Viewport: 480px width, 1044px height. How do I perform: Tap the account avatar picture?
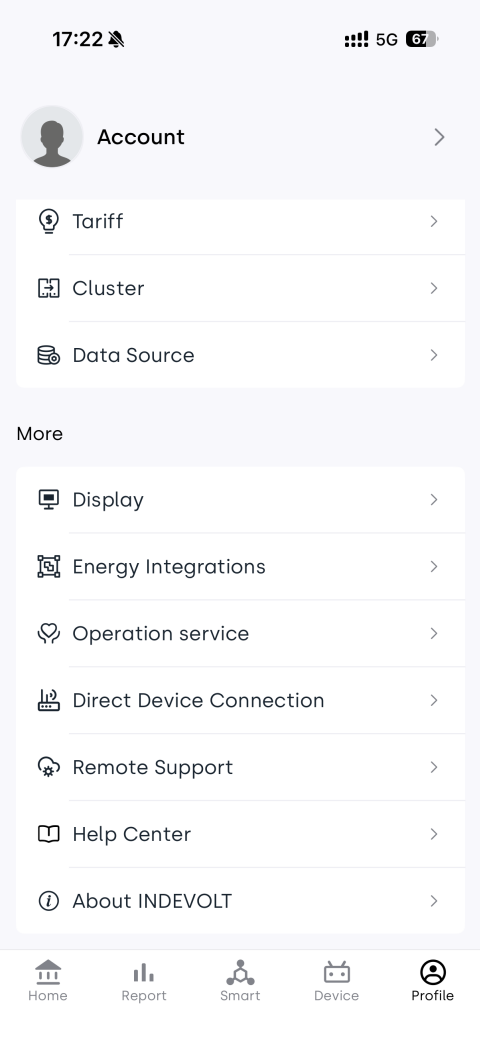pyautogui.click(x=52, y=136)
